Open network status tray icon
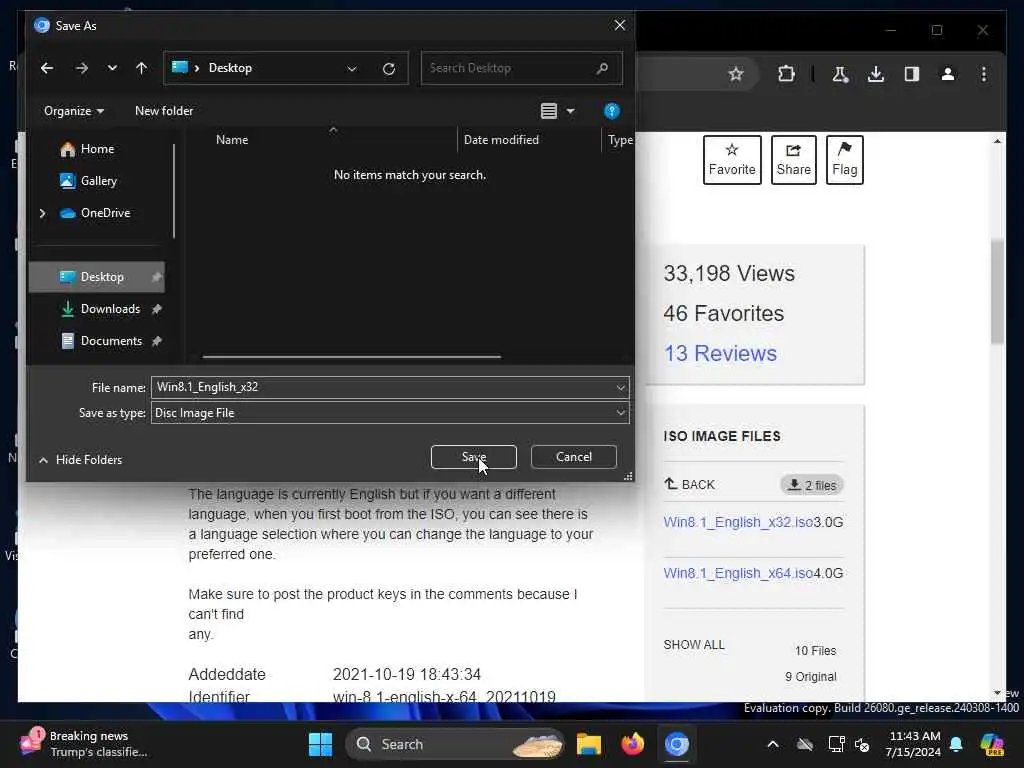1024x768 pixels. coord(836,744)
